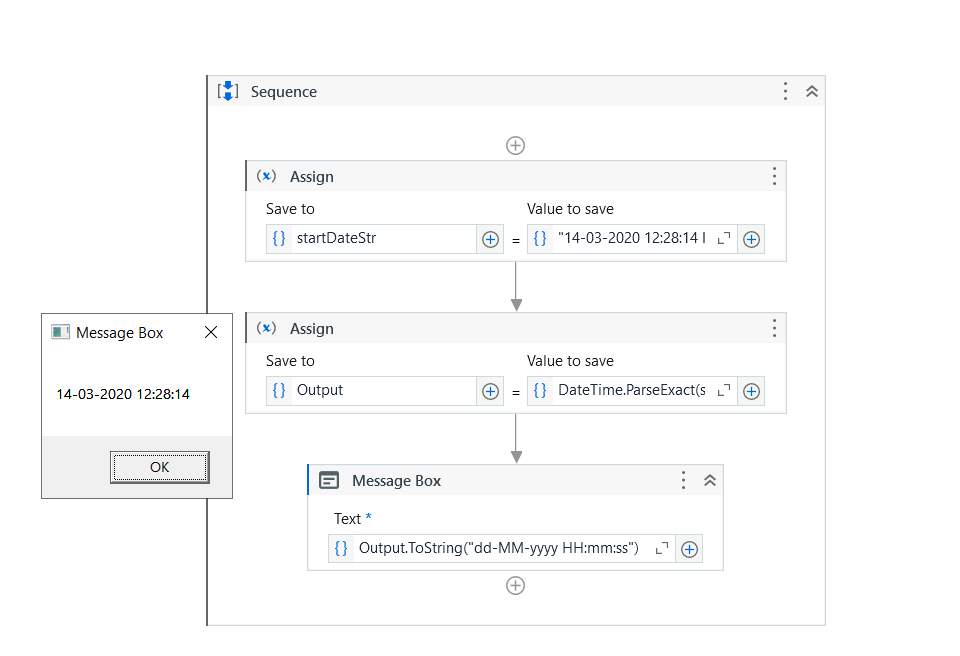This screenshot has width=960, height=656.
Task: Open expression editor for DateTime.ParseExact value
Action: [723, 391]
